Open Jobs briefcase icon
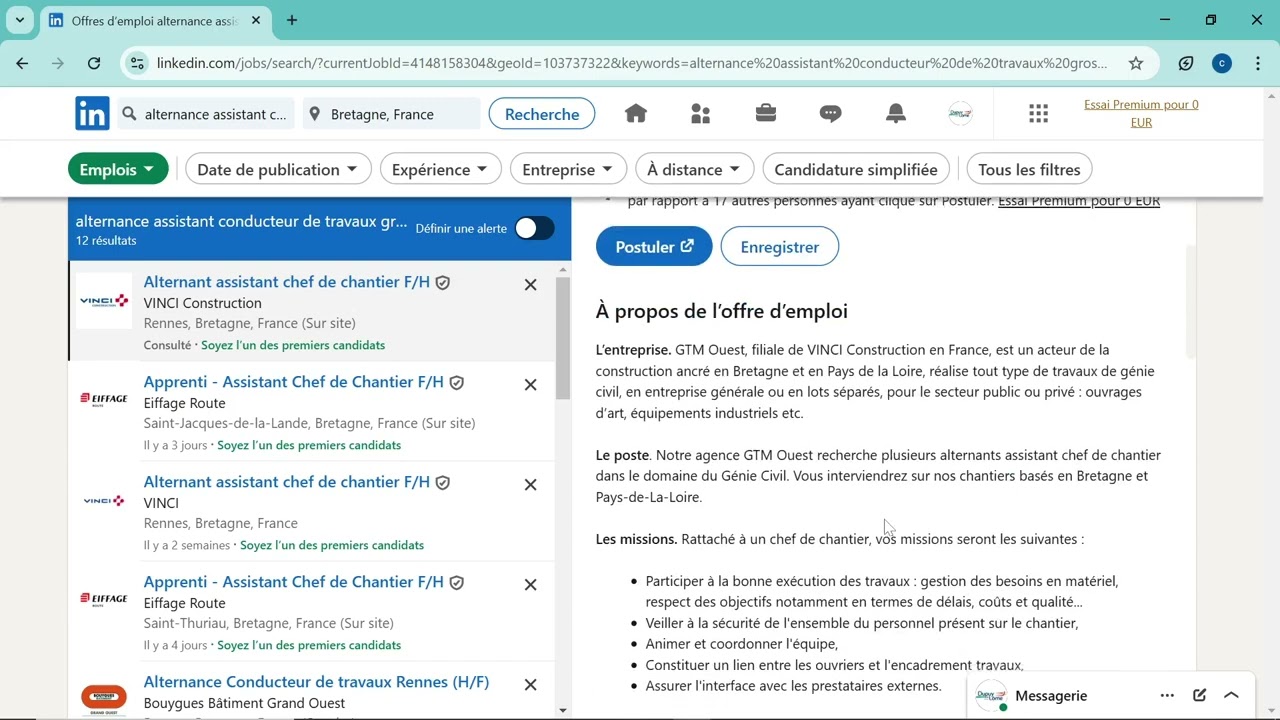The image size is (1280, 720). (x=766, y=114)
